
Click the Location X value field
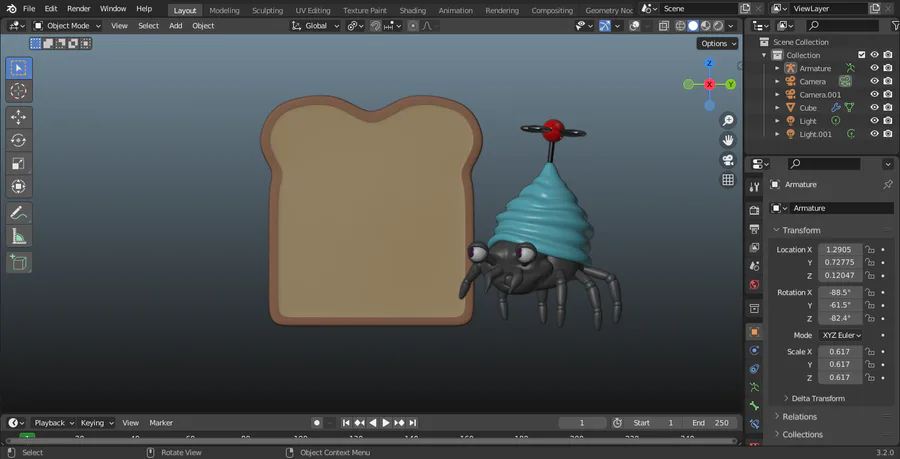(x=839, y=249)
